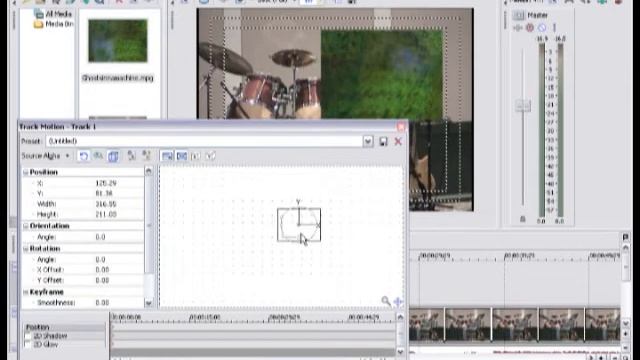640x360 pixels.
Task: Click the Smoothness value field
Action: click(102, 303)
